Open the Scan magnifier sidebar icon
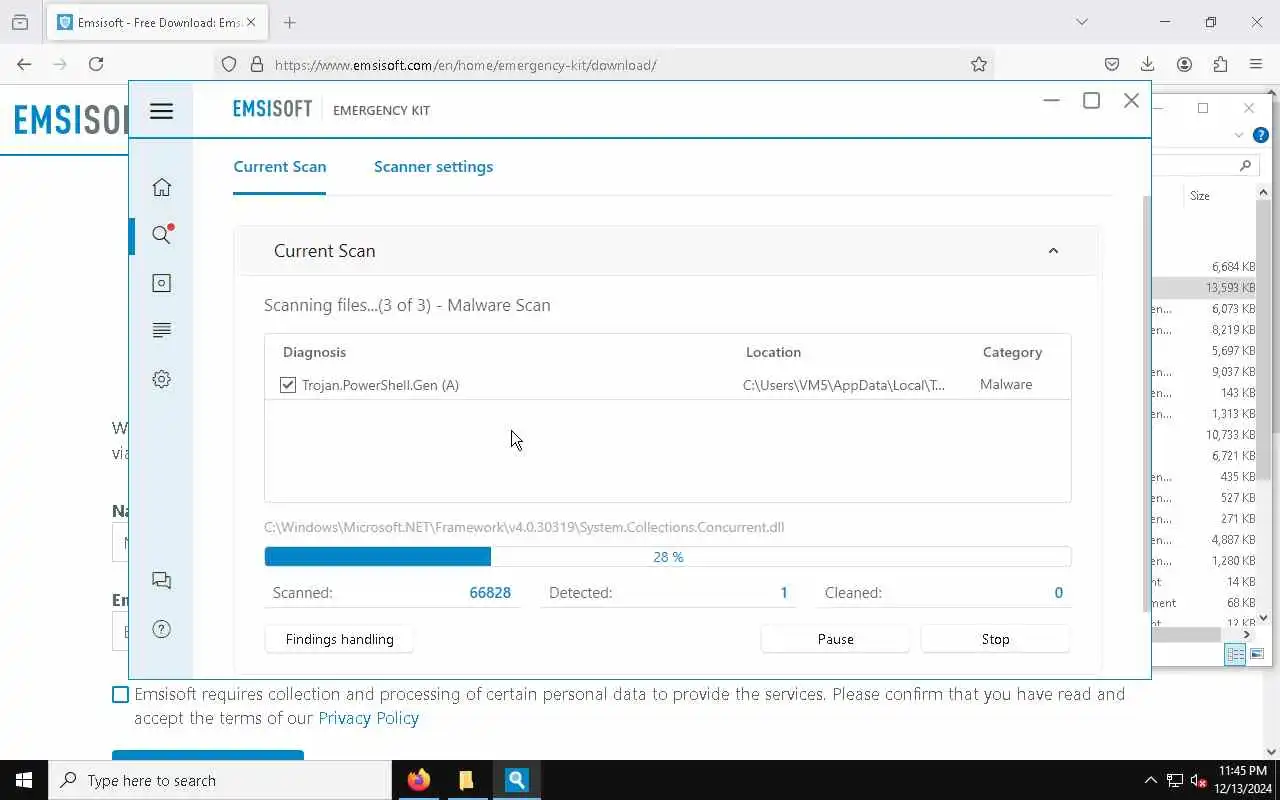 pos(161,235)
